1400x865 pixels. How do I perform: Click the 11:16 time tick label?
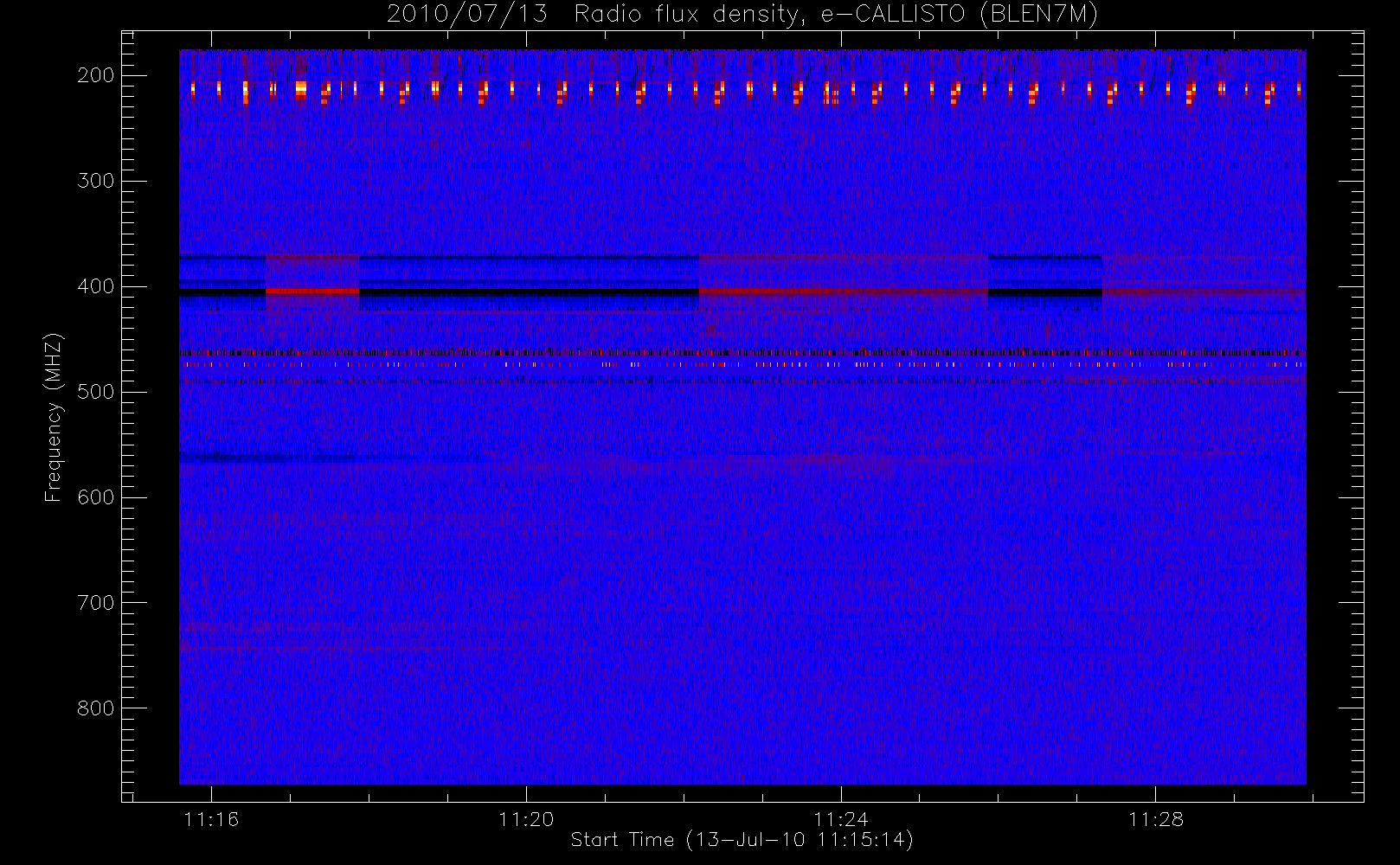pyautogui.click(x=211, y=819)
